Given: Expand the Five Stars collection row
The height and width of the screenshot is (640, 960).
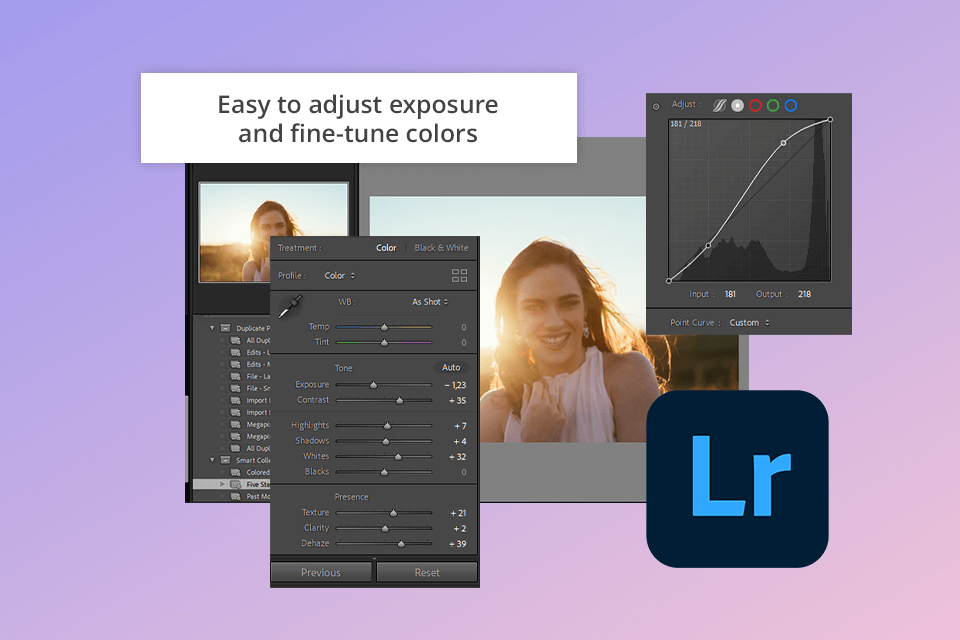Looking at the screenshot, I should (x=222, y=484).
